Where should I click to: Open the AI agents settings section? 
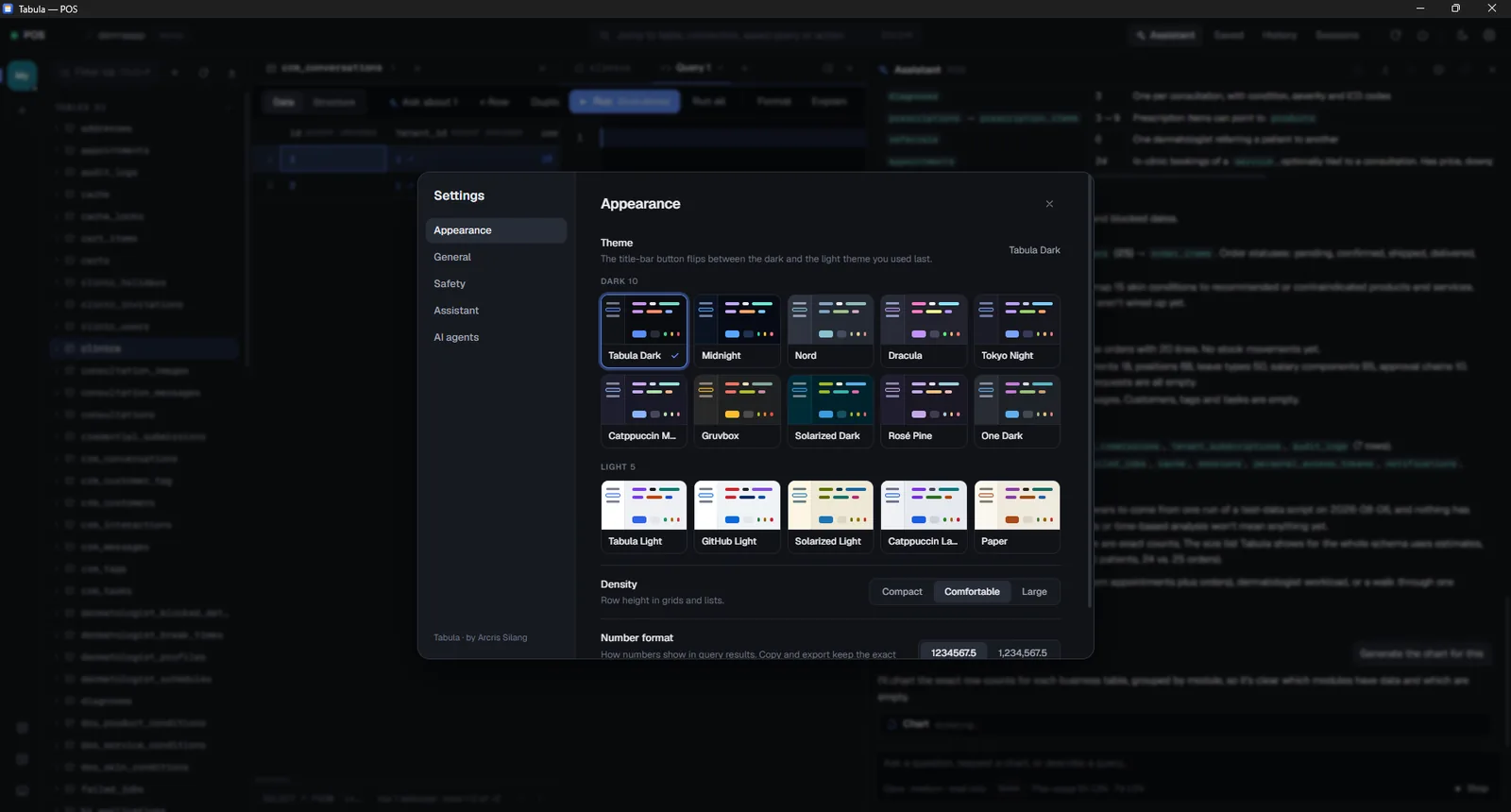pyautogui.click(x=496, y=337)
